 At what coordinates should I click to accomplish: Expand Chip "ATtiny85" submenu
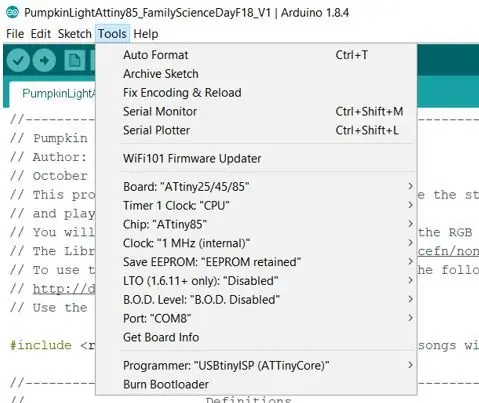point(256,224)
